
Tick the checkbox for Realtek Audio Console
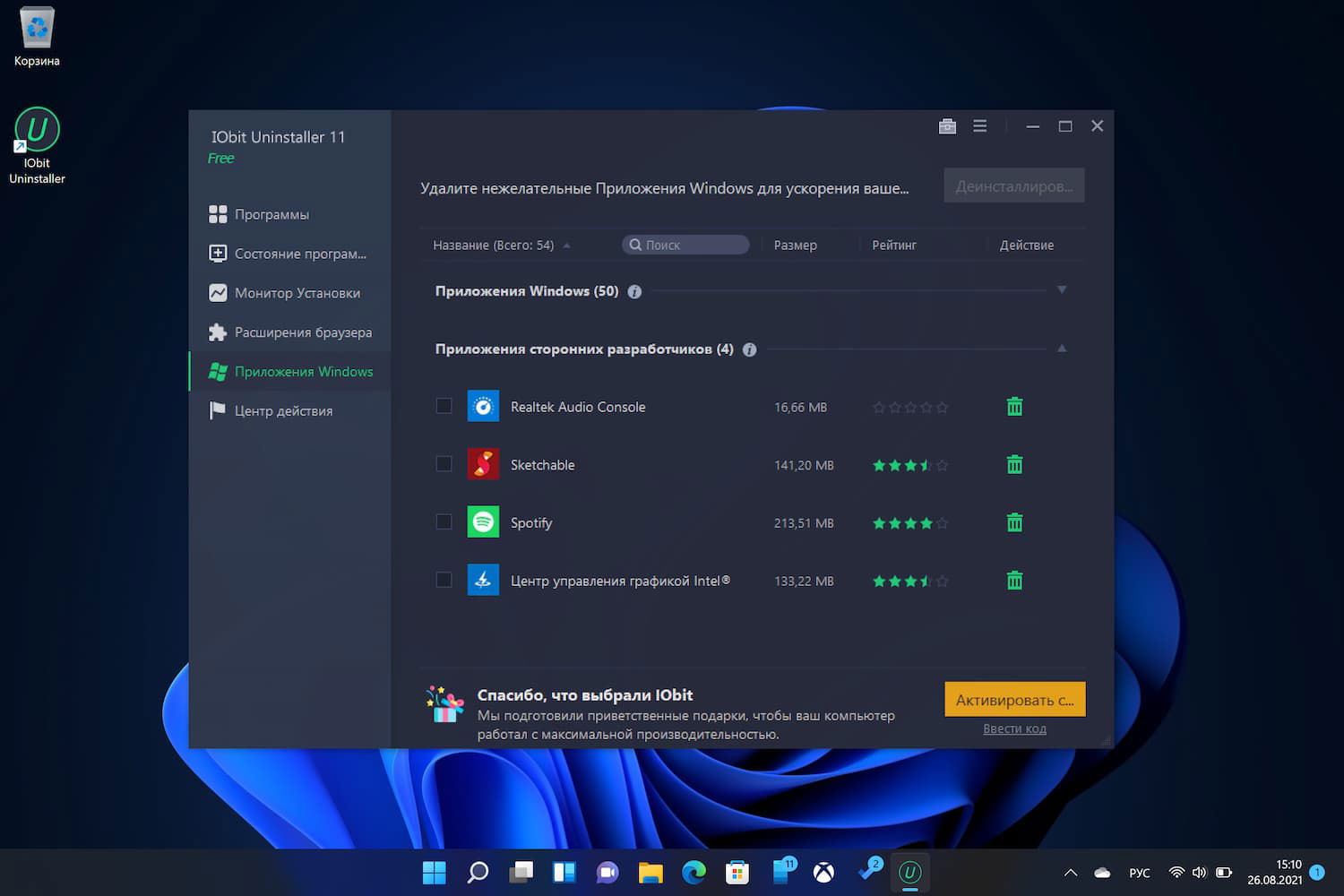click(x=444, y=406)
